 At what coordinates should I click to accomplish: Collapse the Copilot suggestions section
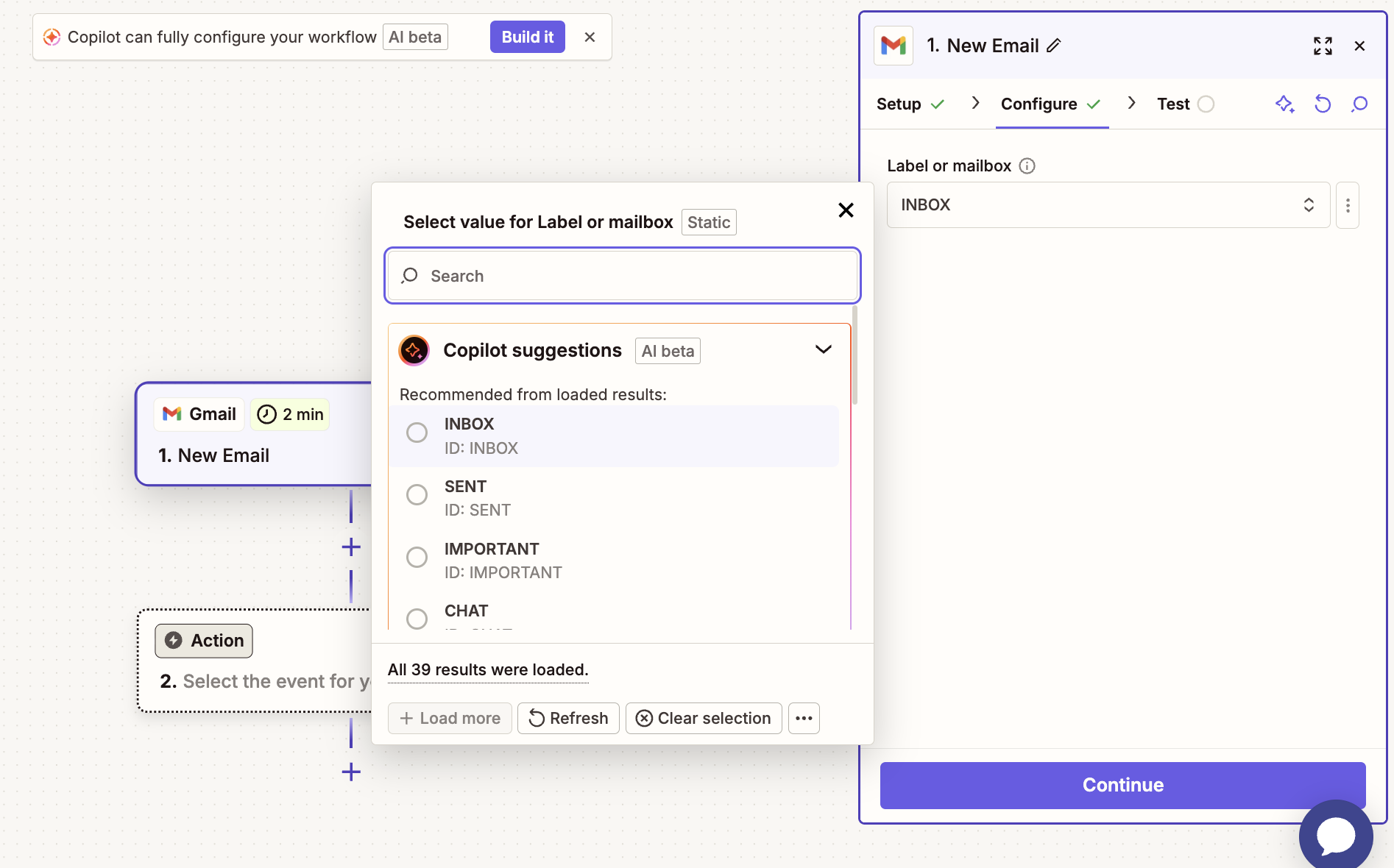pos(823,350)
